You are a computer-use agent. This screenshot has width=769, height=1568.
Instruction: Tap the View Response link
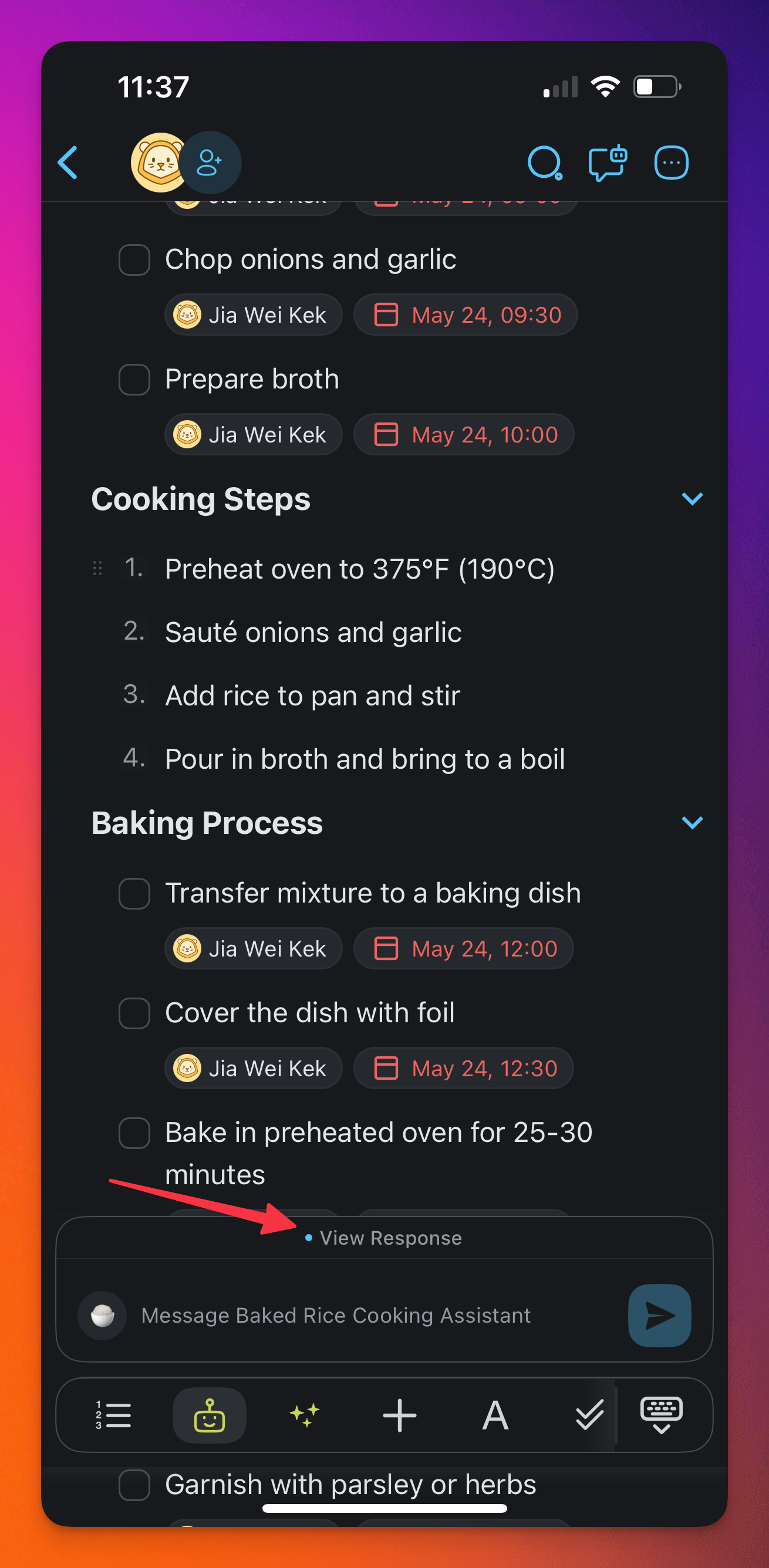click(x=390, y=1238)
